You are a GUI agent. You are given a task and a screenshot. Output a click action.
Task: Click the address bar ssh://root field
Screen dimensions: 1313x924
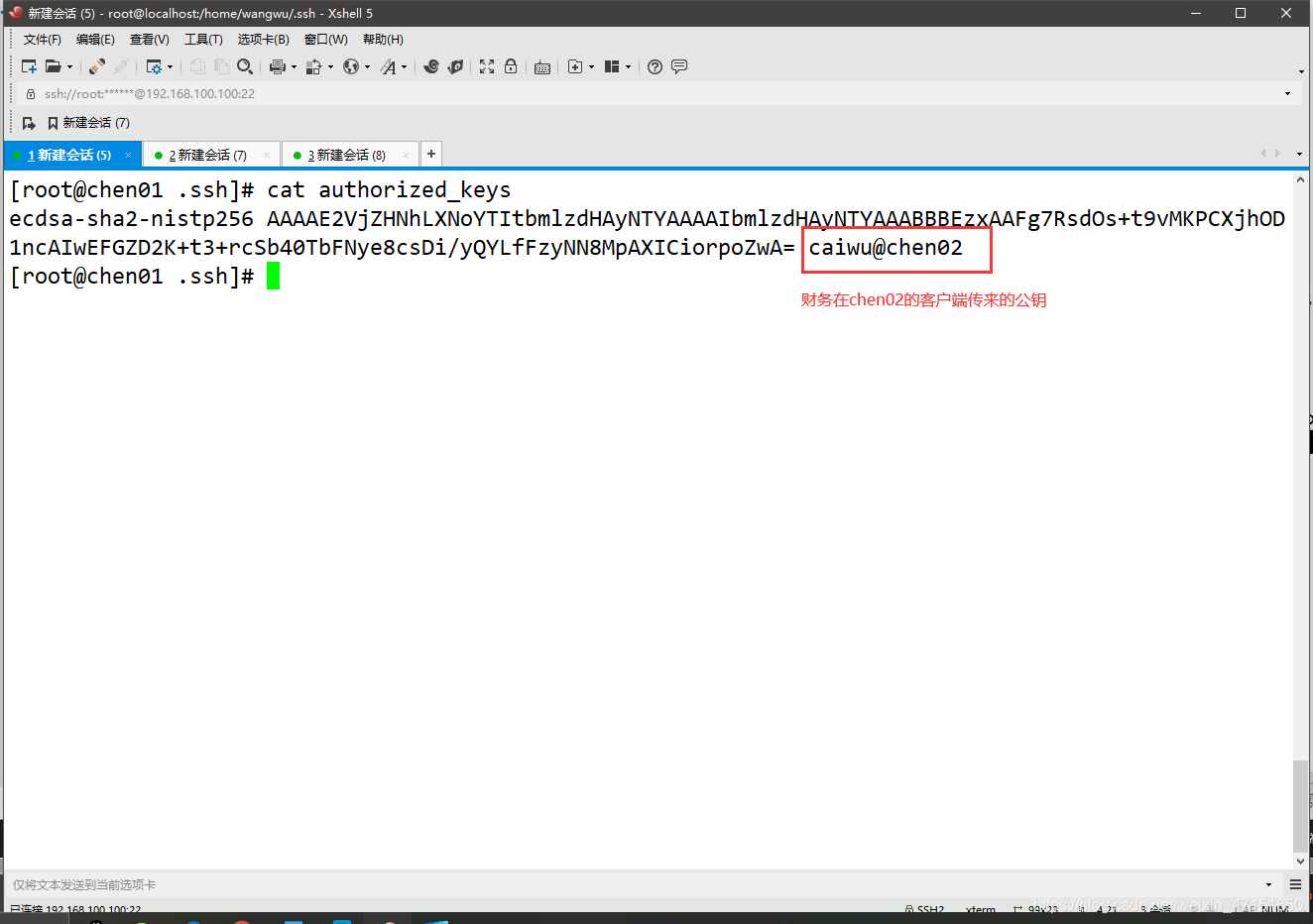(650, 93)
